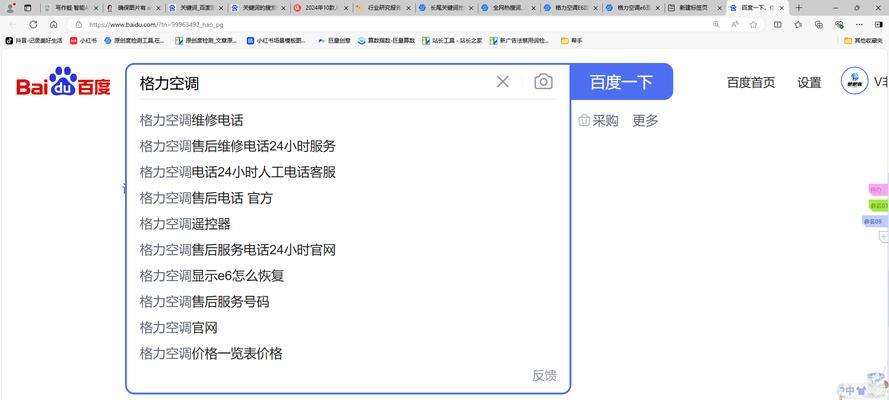
Task: Open the tab actions menu icon
Action: [28, 8]
